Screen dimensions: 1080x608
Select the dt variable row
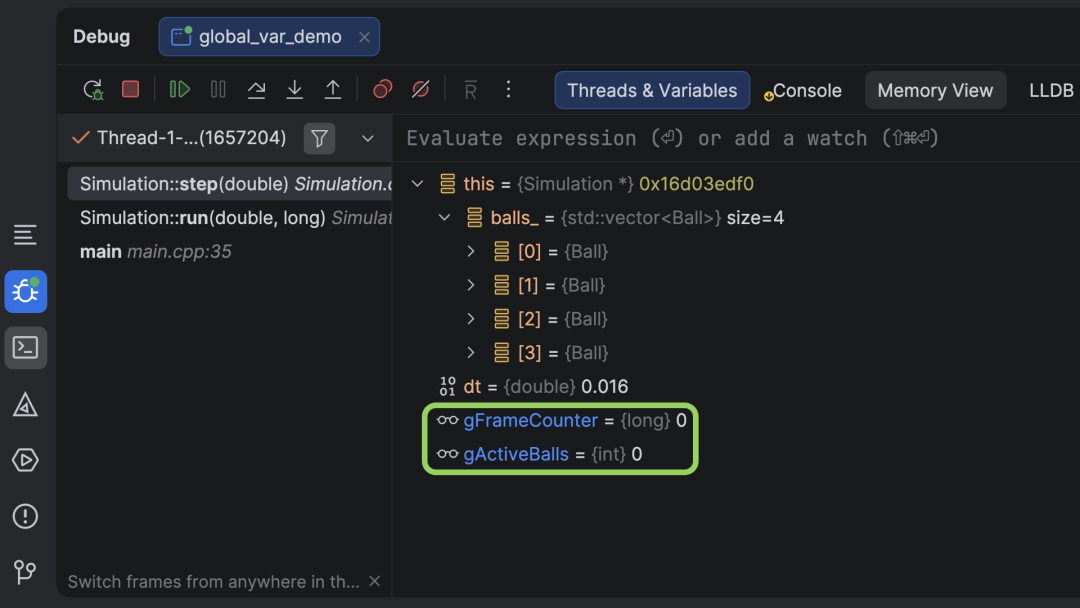(533, 386)
